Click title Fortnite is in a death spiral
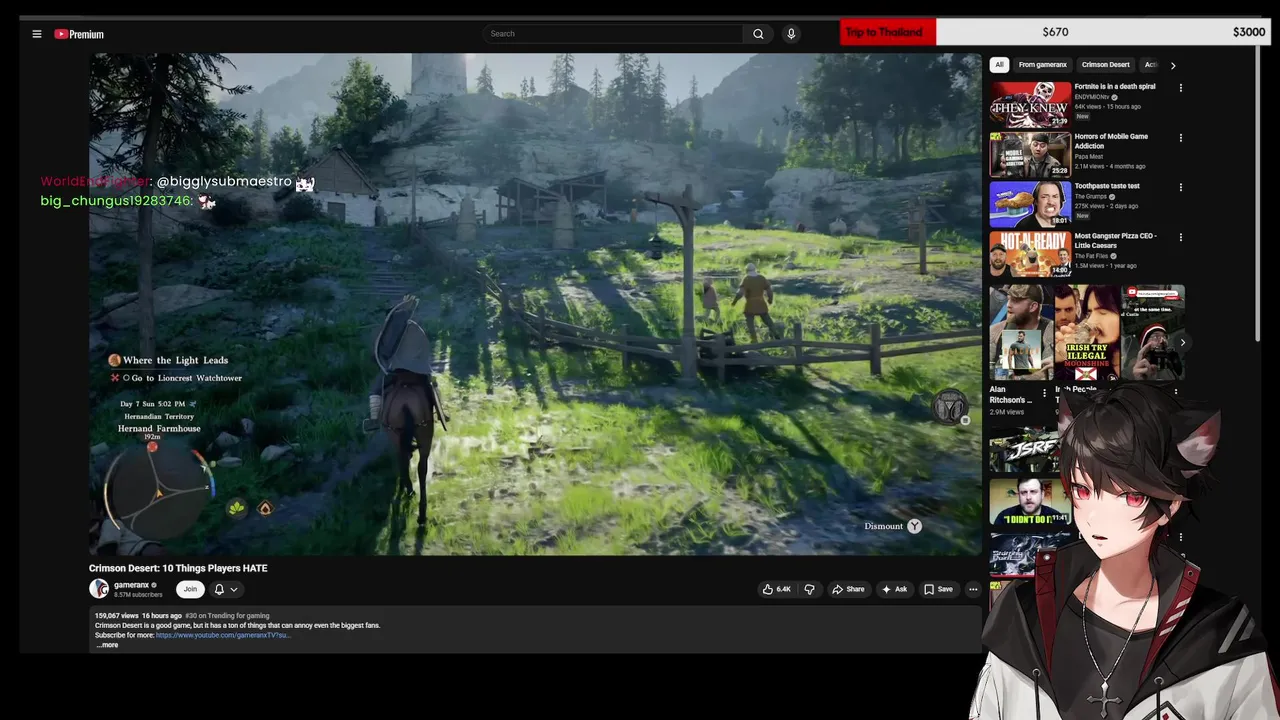 (x=1115, y=87)
